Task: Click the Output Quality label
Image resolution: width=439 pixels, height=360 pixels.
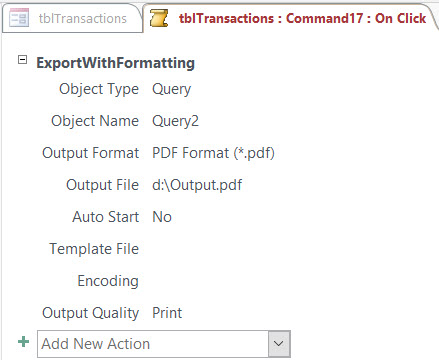Action: (x=90, y=313)
